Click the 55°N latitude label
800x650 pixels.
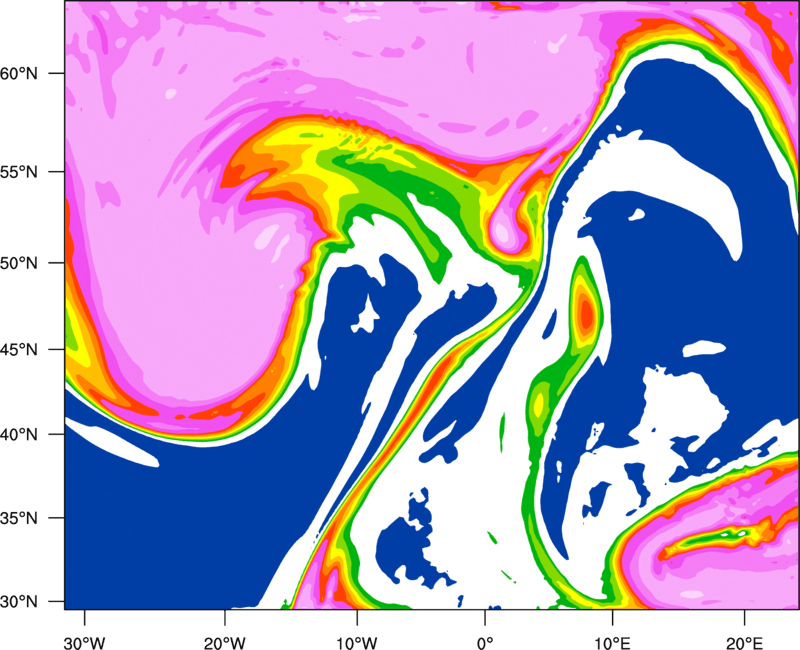pos(19,172)
